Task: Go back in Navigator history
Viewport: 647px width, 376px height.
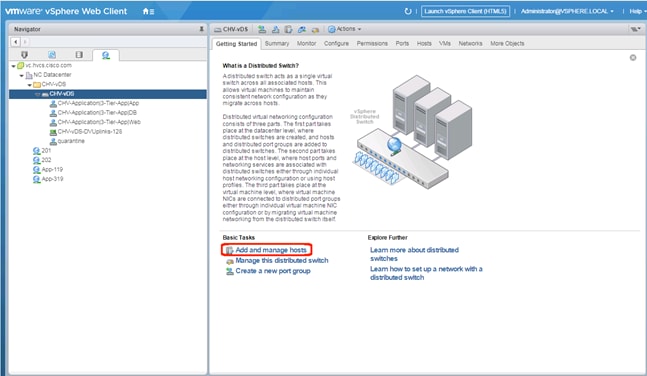Action: [16, 42]
